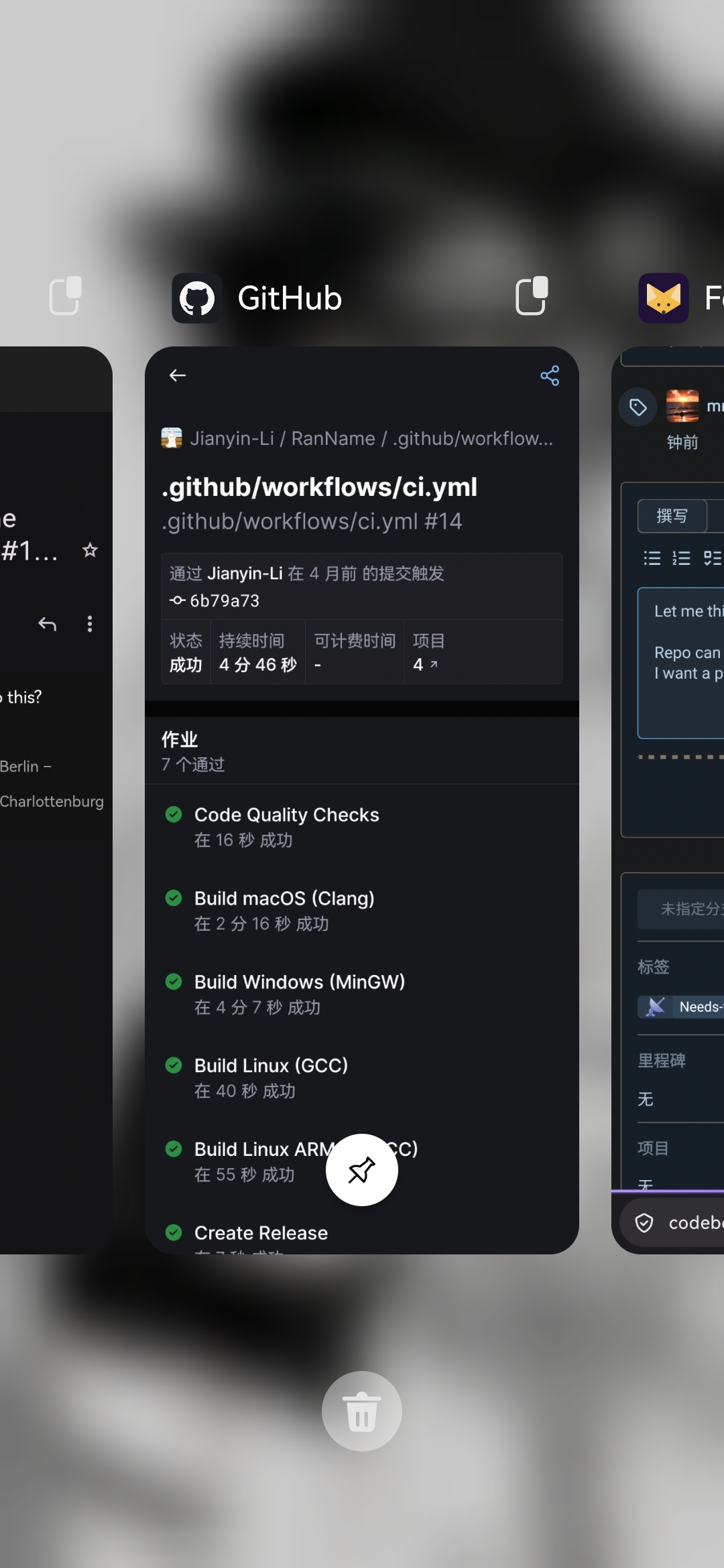724x1568 pixels.
Task: Tap the pin button on the GitHub card
Action: 362,1170
